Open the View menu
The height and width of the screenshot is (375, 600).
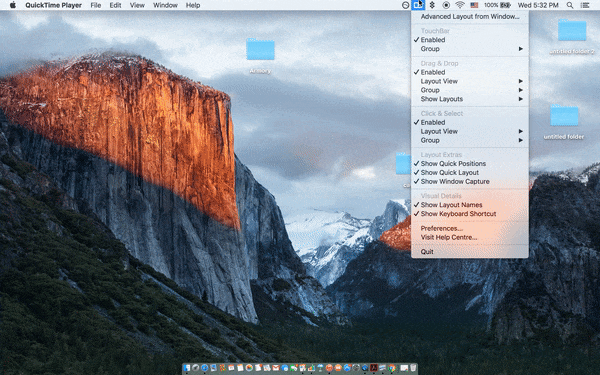point(137,5)
